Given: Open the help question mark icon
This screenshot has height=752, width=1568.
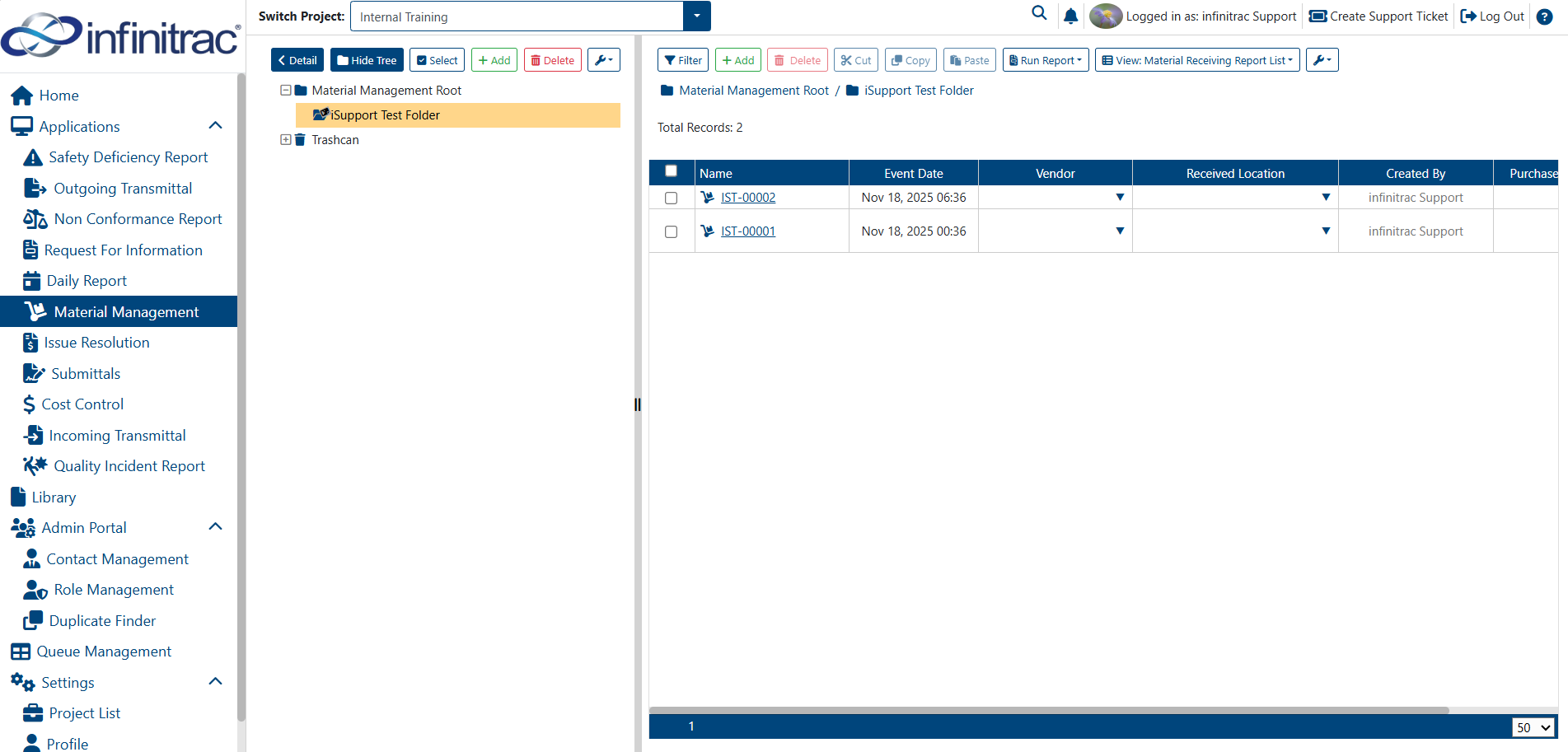Looking at the screenshot, I should (x=1544, y=16).
